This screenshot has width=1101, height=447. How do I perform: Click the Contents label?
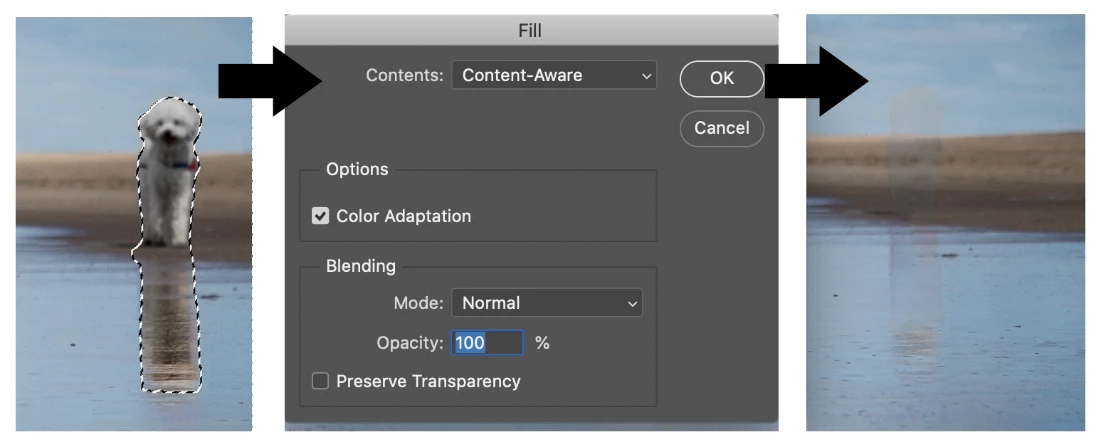(404, 75)
